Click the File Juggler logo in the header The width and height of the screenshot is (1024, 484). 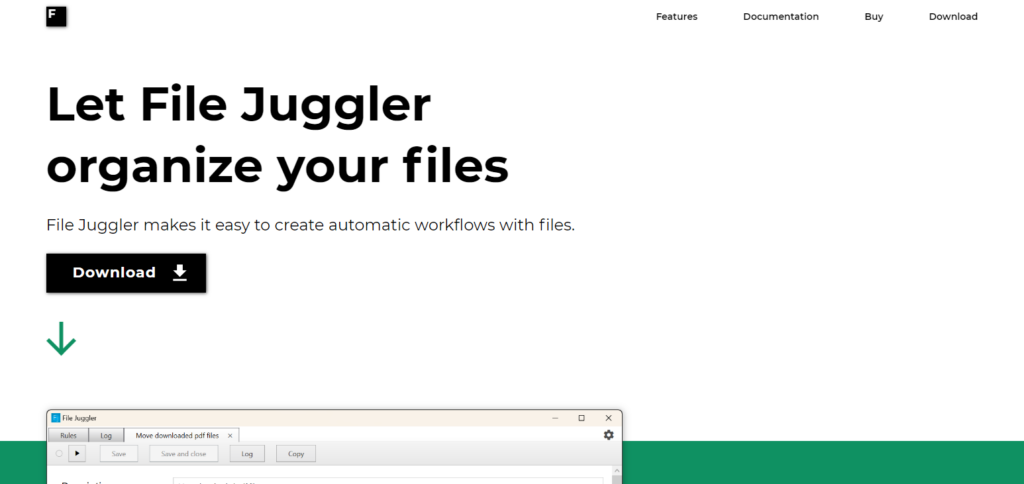tap(56, 16)
